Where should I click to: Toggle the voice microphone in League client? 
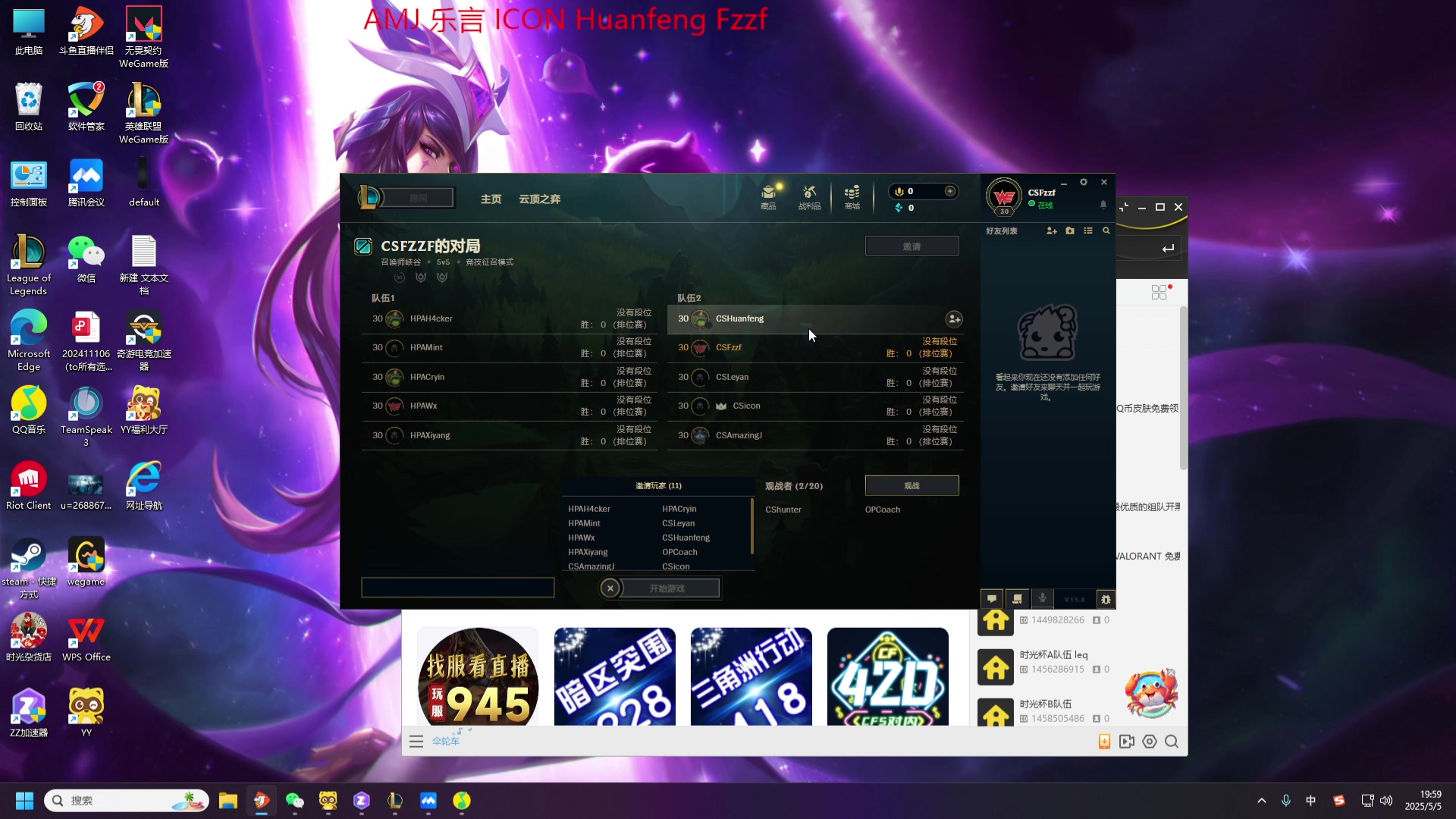click(1043, 599)
